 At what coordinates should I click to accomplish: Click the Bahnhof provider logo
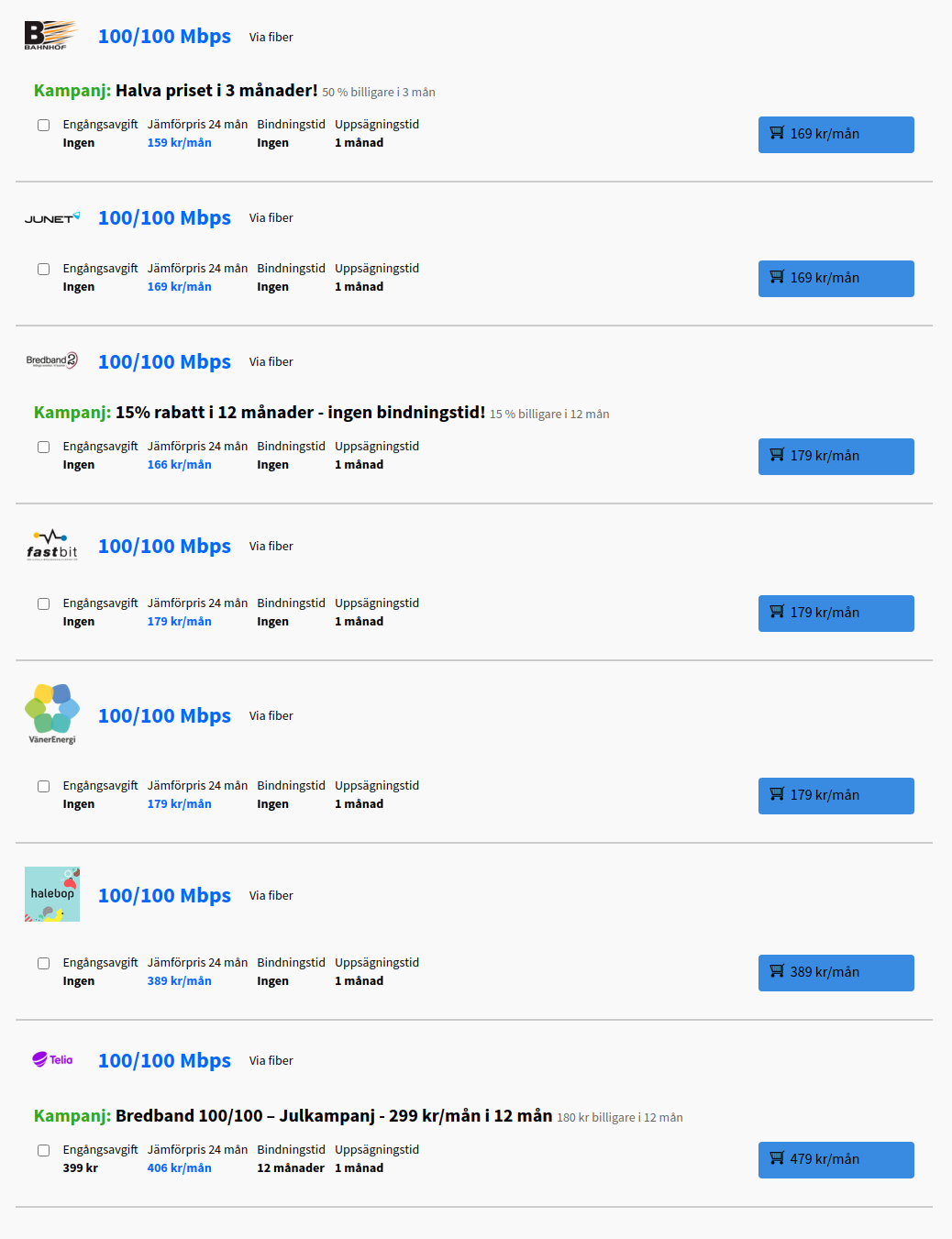pyautogui.click(x=51, y=36)
